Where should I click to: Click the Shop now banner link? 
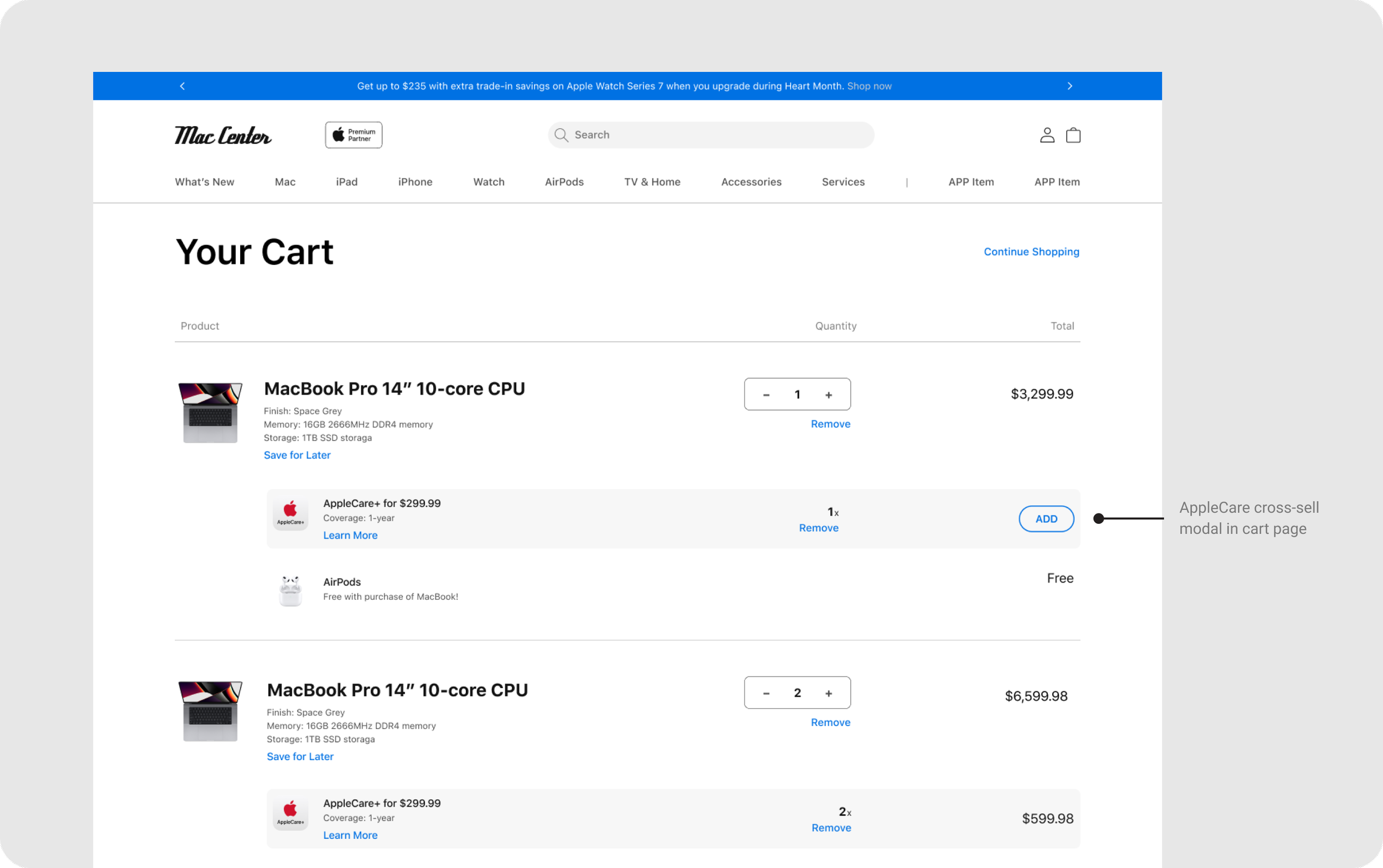869,86
